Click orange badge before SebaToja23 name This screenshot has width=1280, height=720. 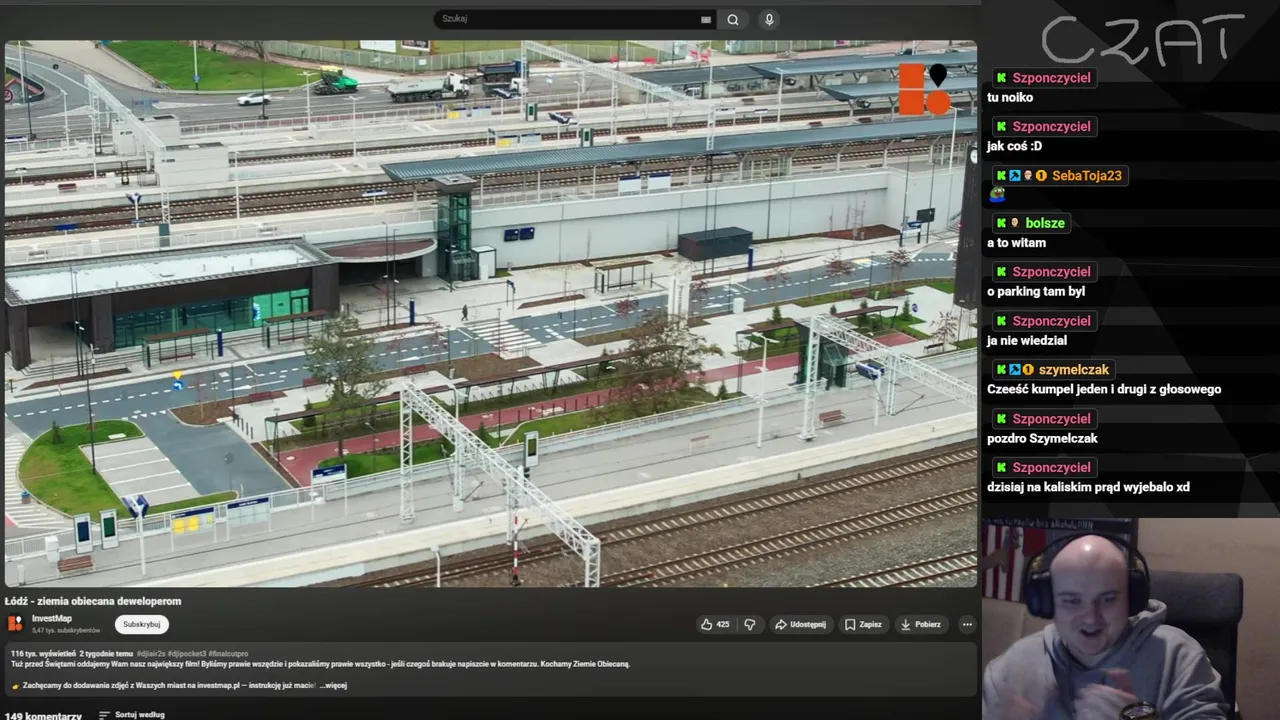point(1040,176)
